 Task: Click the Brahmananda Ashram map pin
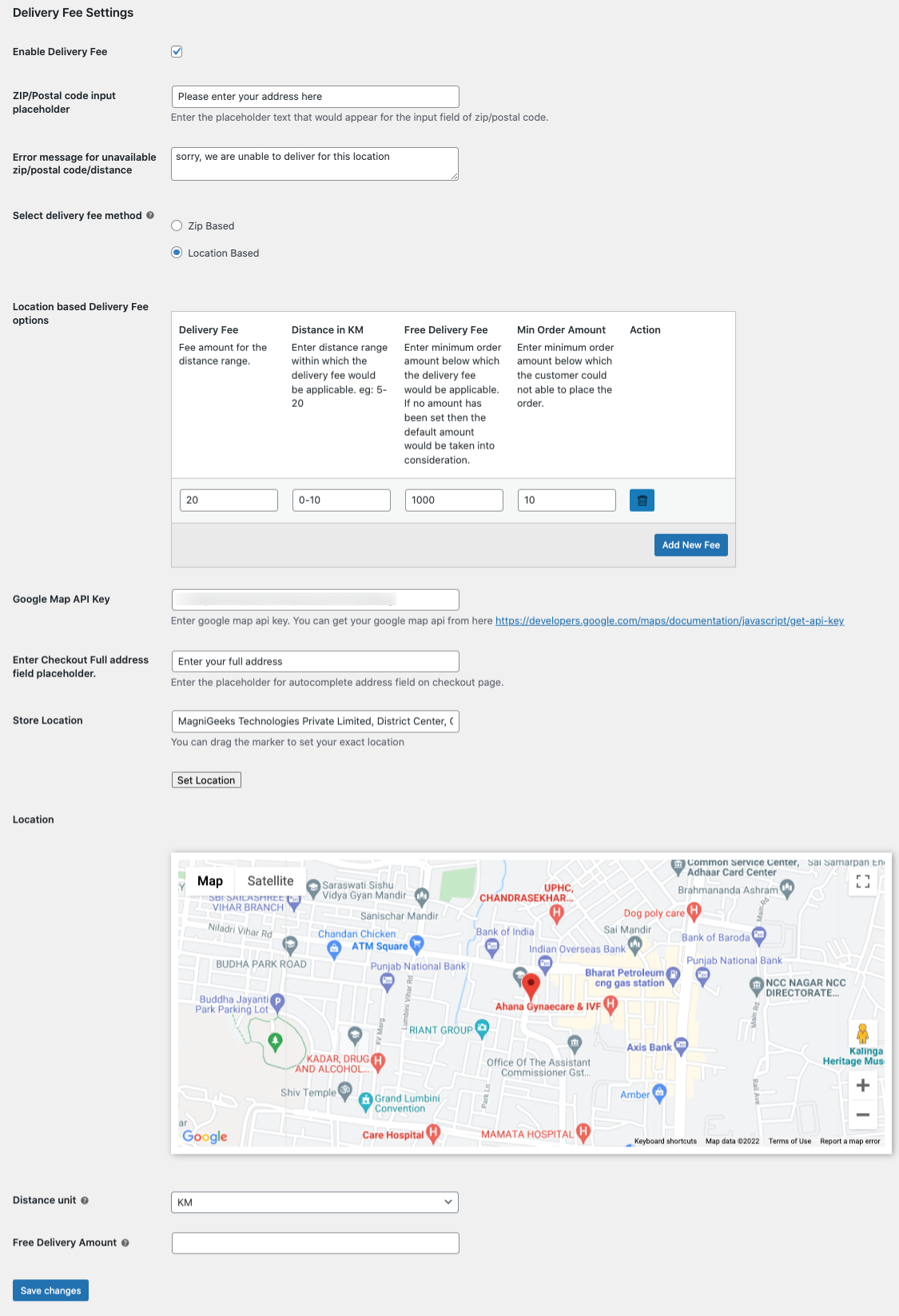(787, 887)
